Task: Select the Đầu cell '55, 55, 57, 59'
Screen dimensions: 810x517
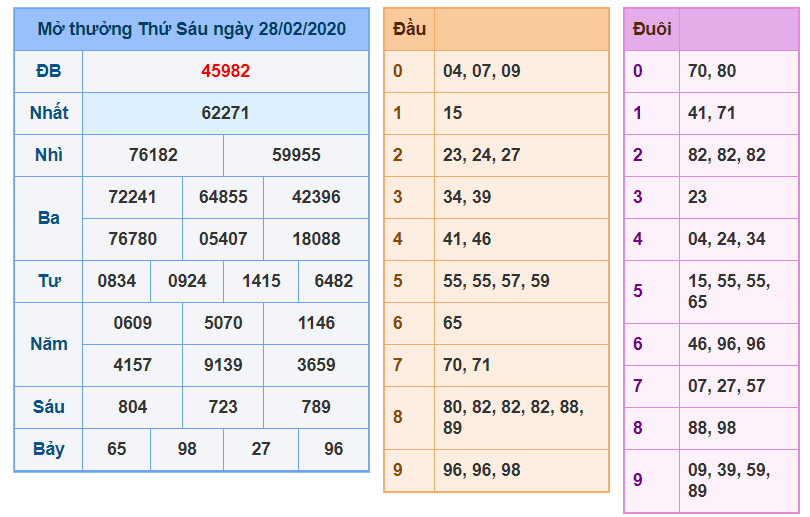Action: pos(496,281)
